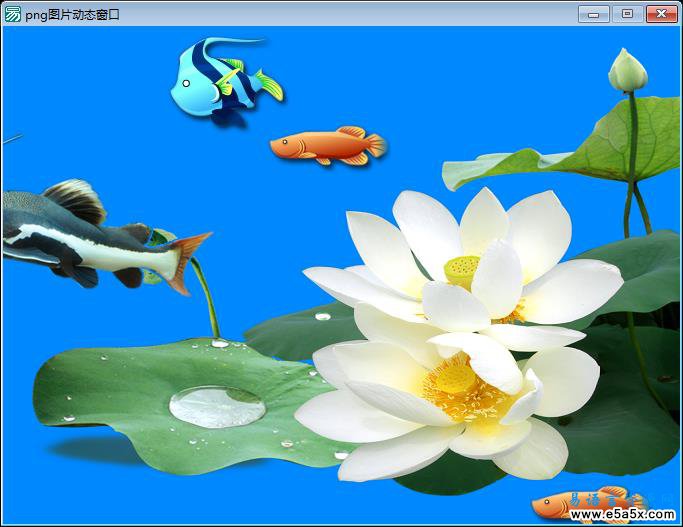
Task: Click the lower lotus flower's yellow center
Action: (x=455, y=379)
